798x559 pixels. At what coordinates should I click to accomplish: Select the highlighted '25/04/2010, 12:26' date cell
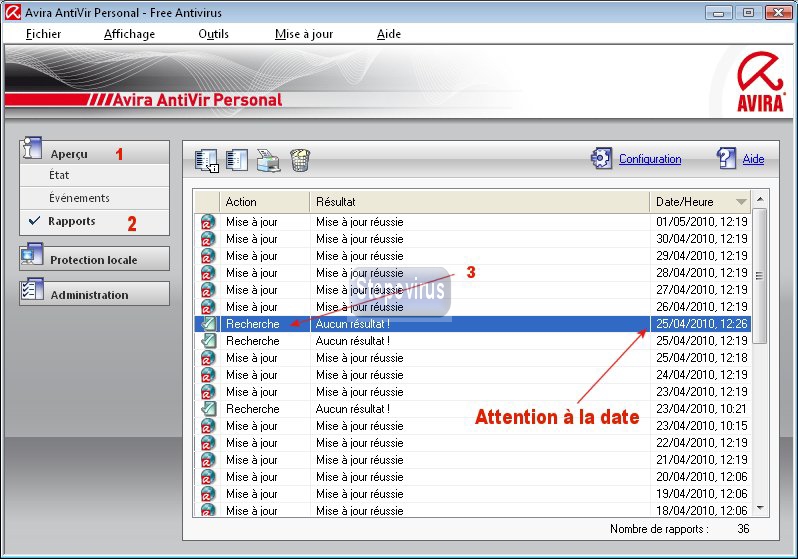click(x=701, y=324)
